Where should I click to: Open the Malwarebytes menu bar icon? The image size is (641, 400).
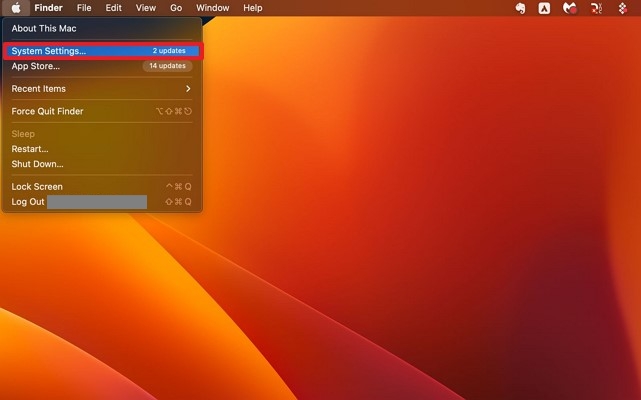click(x=570, y=8)
